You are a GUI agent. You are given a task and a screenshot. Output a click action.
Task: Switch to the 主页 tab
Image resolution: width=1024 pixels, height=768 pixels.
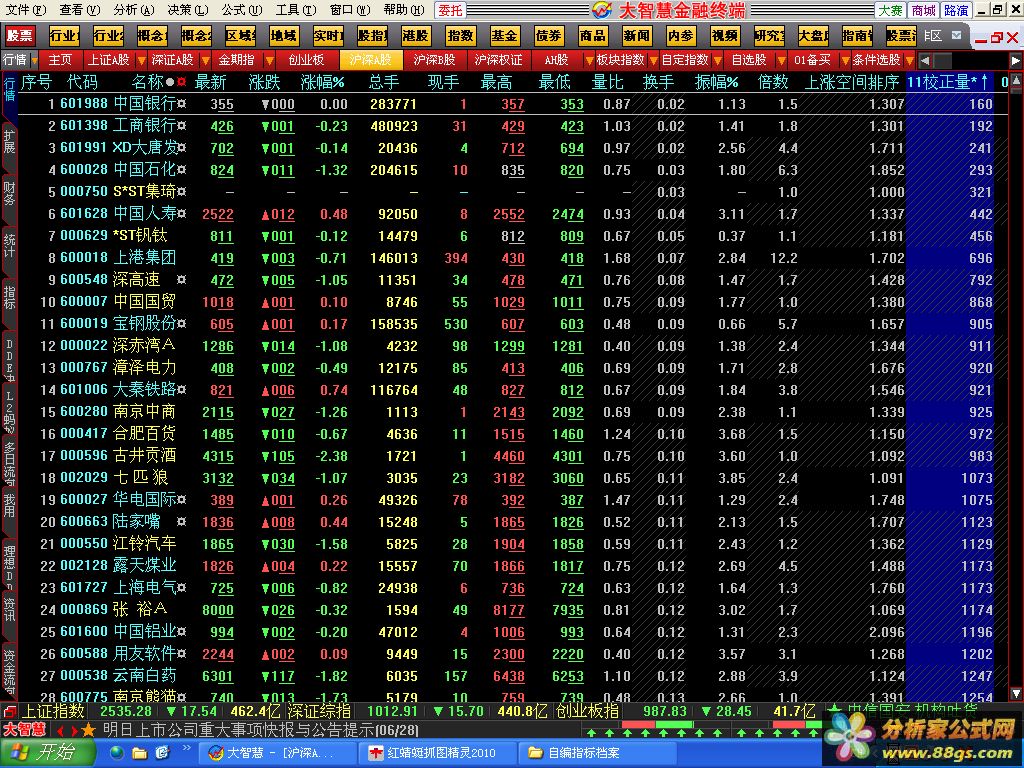coord(59,60)
